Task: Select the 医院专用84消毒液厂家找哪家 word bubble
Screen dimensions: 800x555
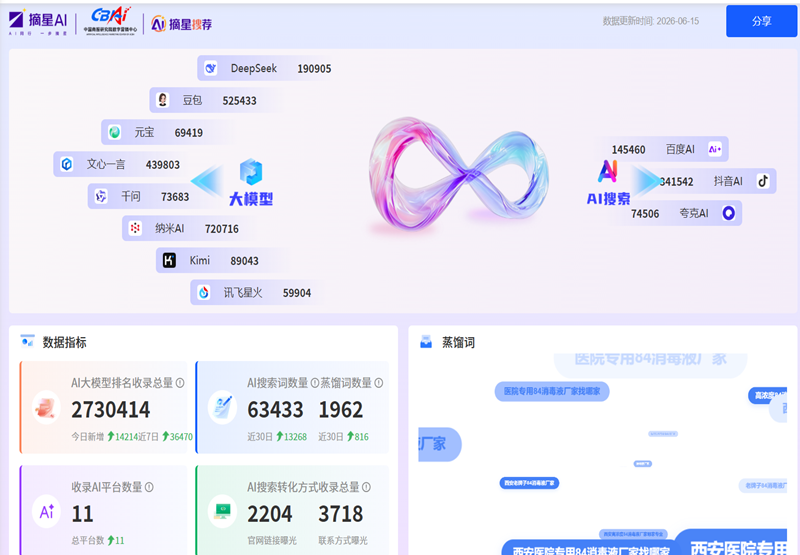Action: (552, 391)
